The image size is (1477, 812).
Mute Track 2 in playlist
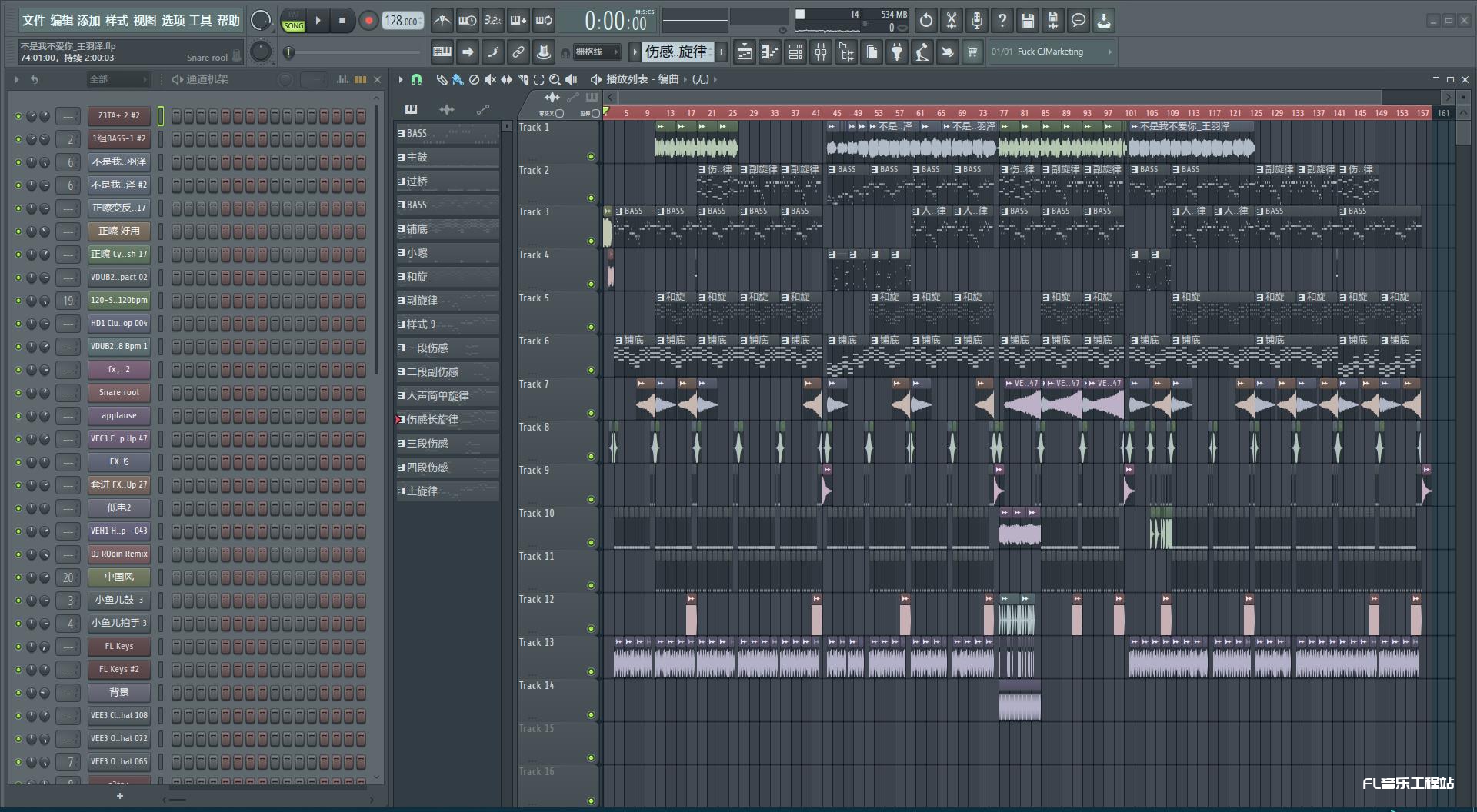pyautogui.click(x=591, y=198)
